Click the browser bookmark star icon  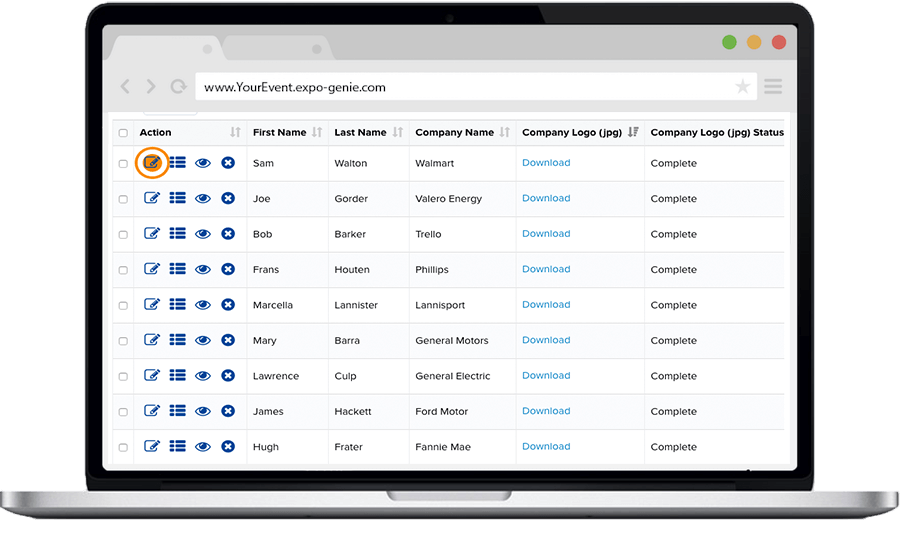pyautogui.click(x=743, y=87)
